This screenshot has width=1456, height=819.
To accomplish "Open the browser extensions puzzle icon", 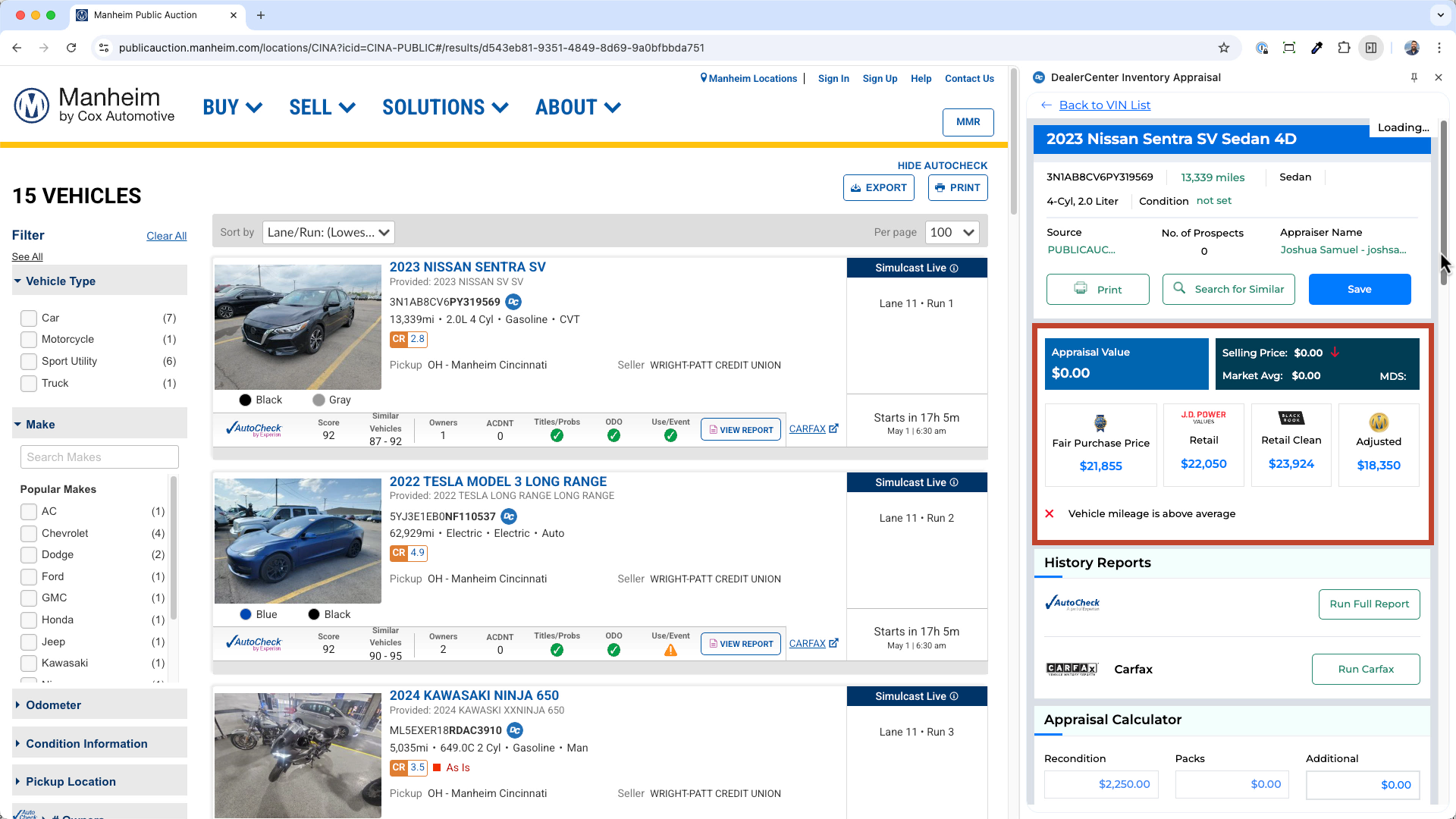I will click(1344, 48).
